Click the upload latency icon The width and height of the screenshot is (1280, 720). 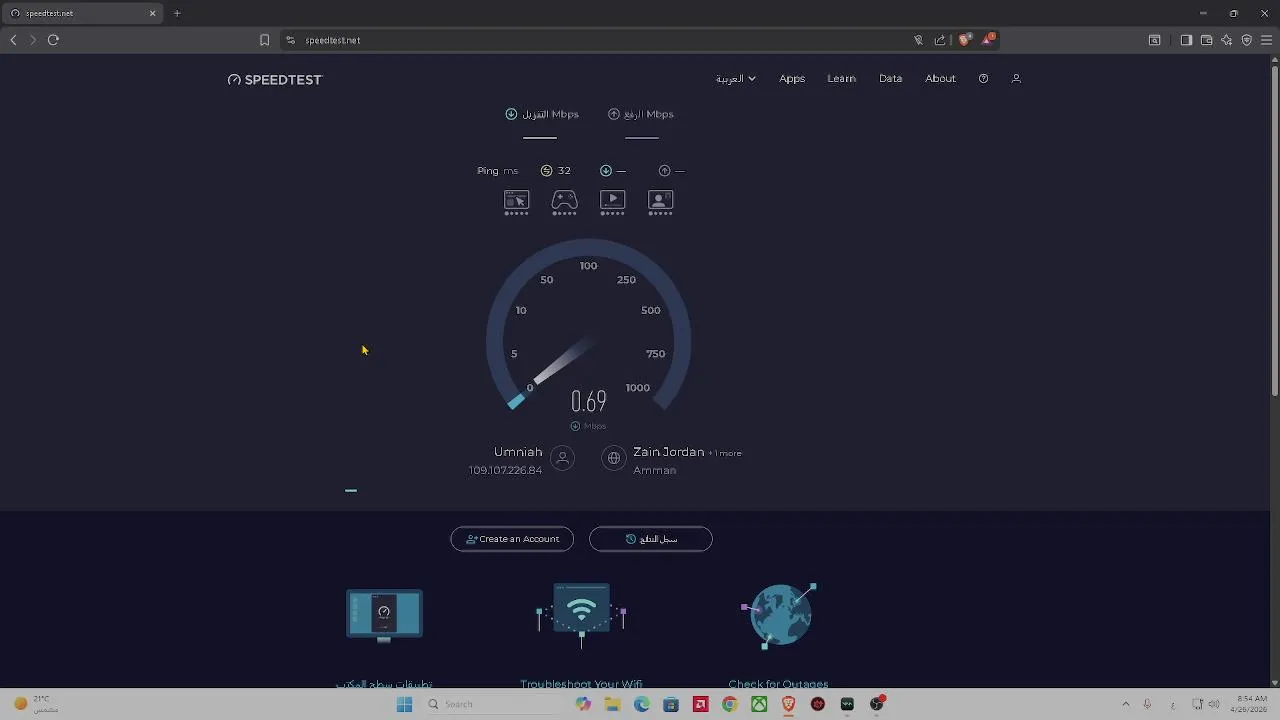coord(664,171)
